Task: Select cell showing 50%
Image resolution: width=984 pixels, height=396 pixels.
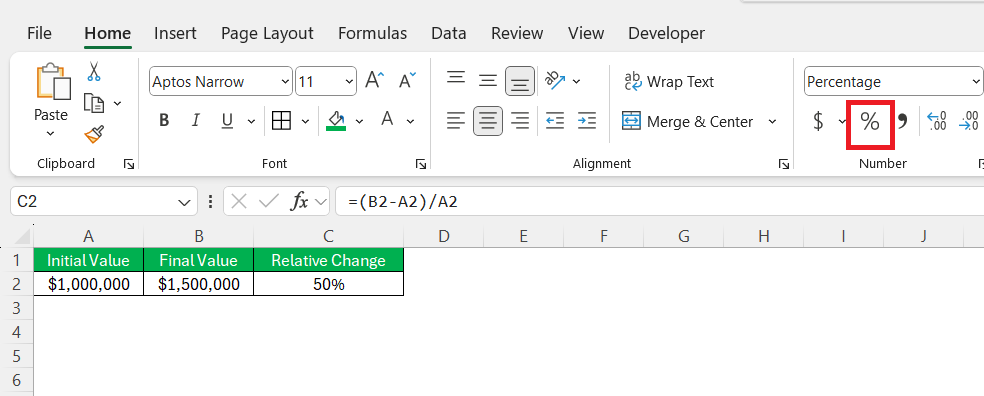Action: 328,284
